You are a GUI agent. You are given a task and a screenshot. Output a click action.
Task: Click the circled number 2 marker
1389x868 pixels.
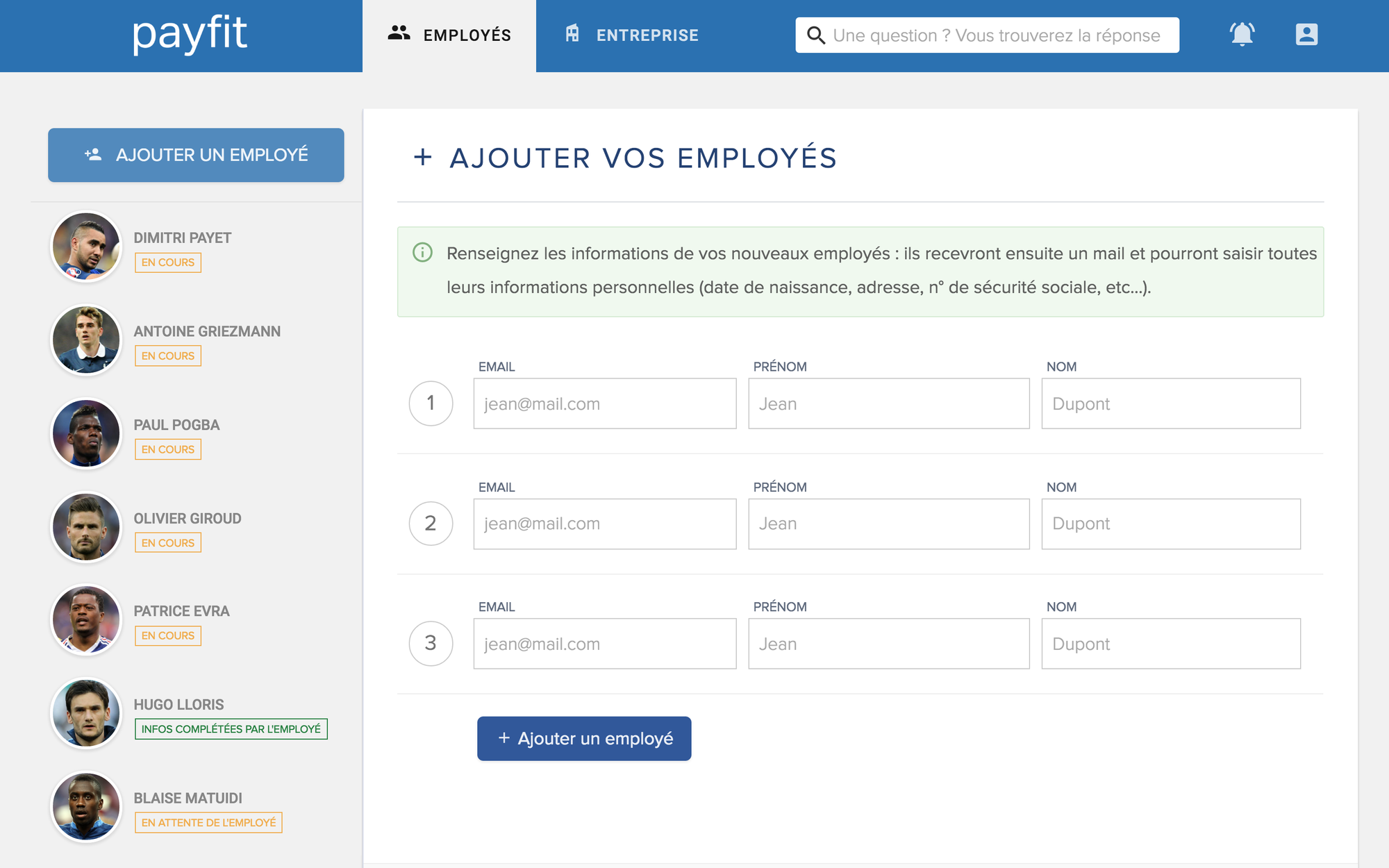[x=431, y=524]
